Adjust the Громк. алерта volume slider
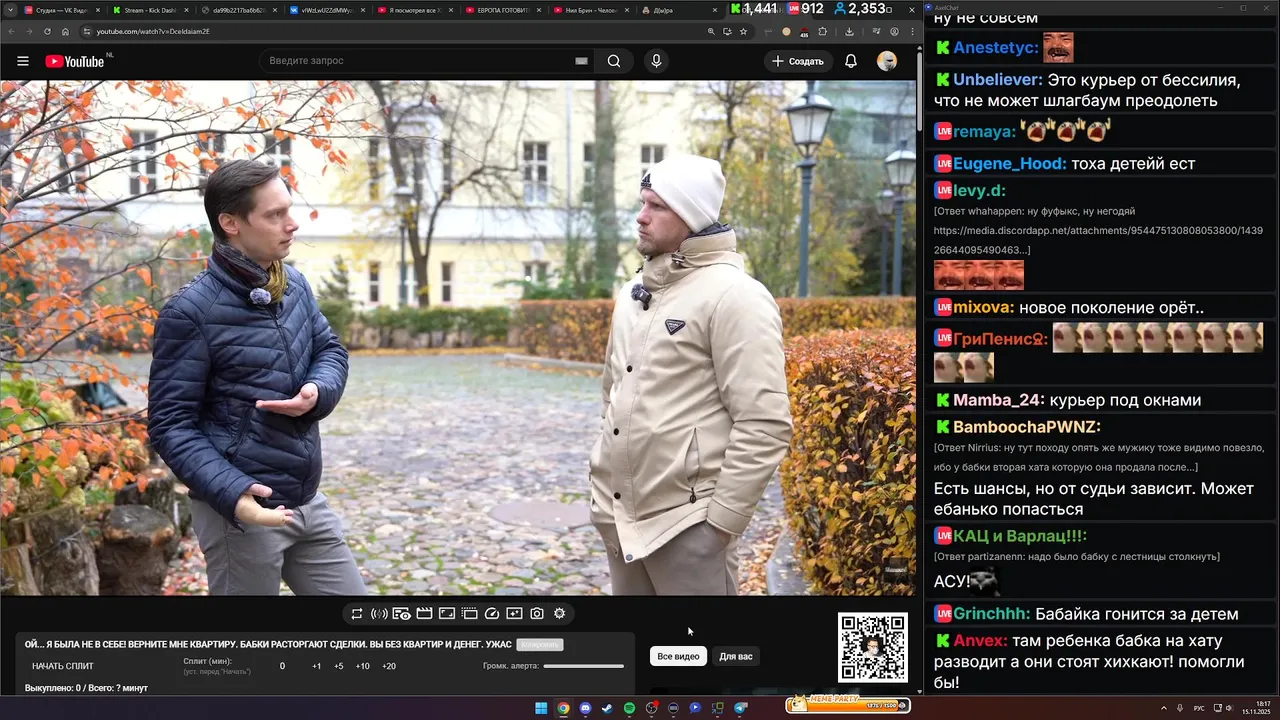Viewport: 1280px width, 720px height. click(x=583, y=666)
